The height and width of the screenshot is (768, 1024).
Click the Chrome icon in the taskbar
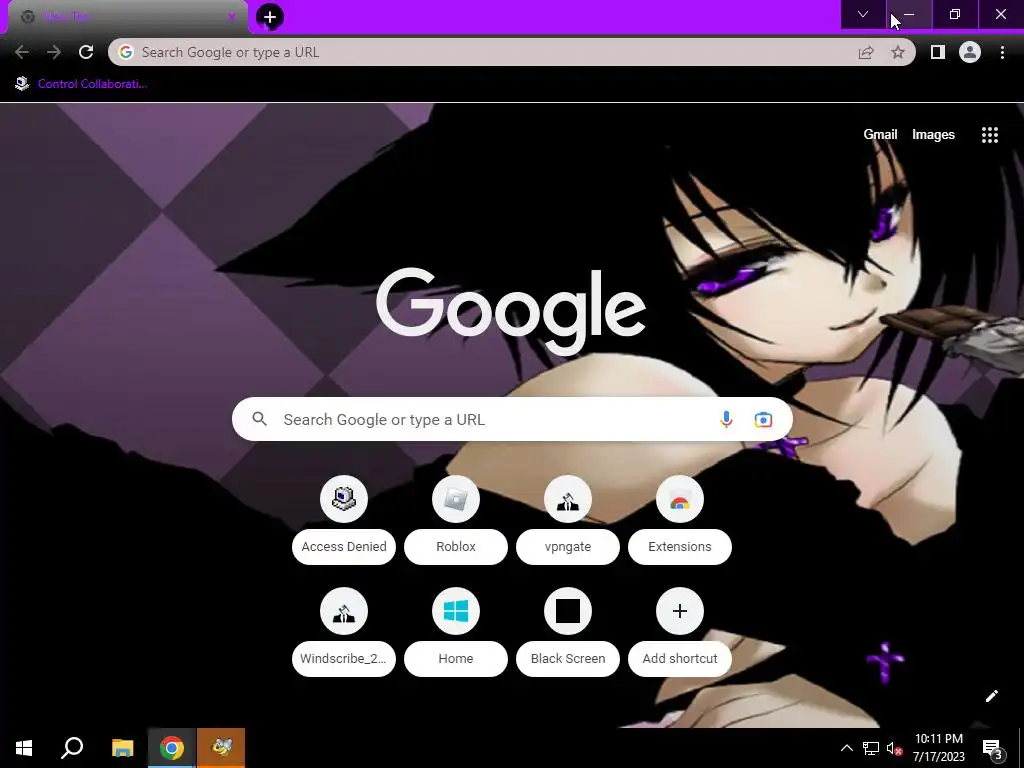pos(172,748)
